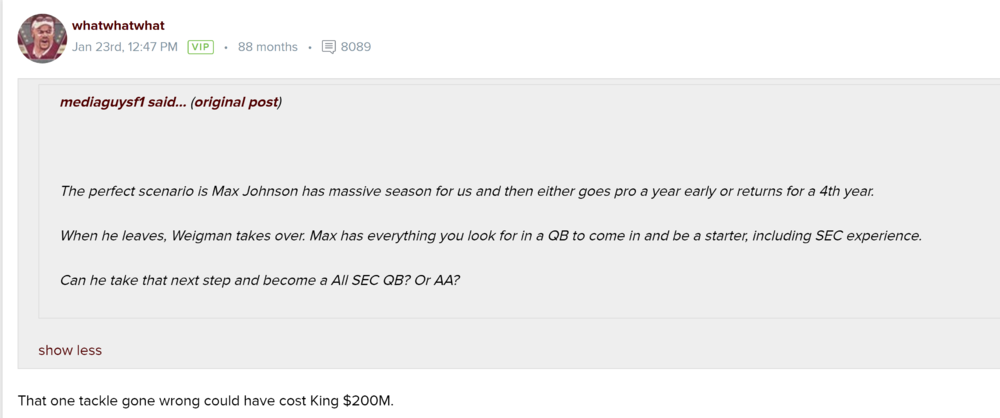The image size is (1000, 418).
Task: Click the reply text about one tackle
Action: [206, 401]
